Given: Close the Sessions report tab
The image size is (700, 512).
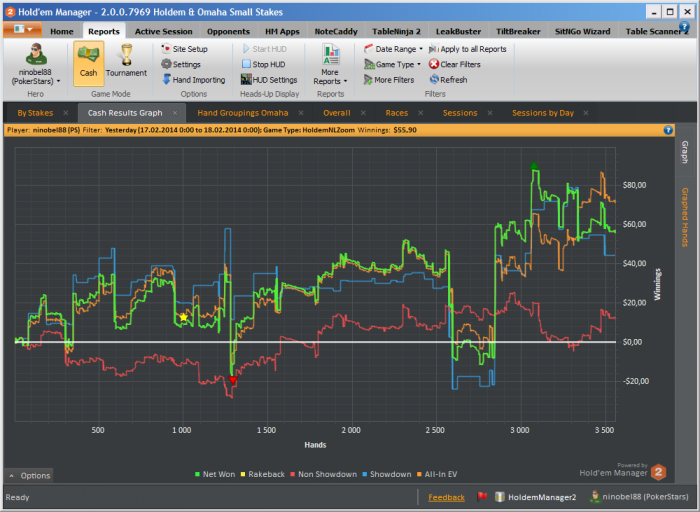Looking at the screenshot, I should coord(490,113).
